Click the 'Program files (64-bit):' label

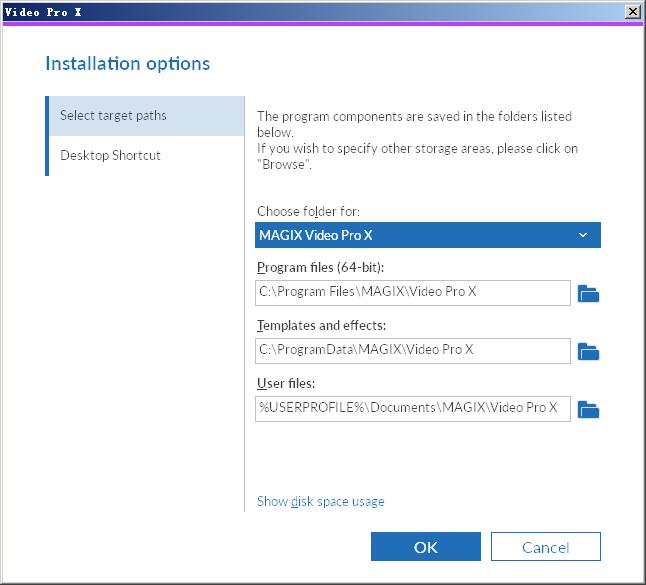tap(320, 267)
